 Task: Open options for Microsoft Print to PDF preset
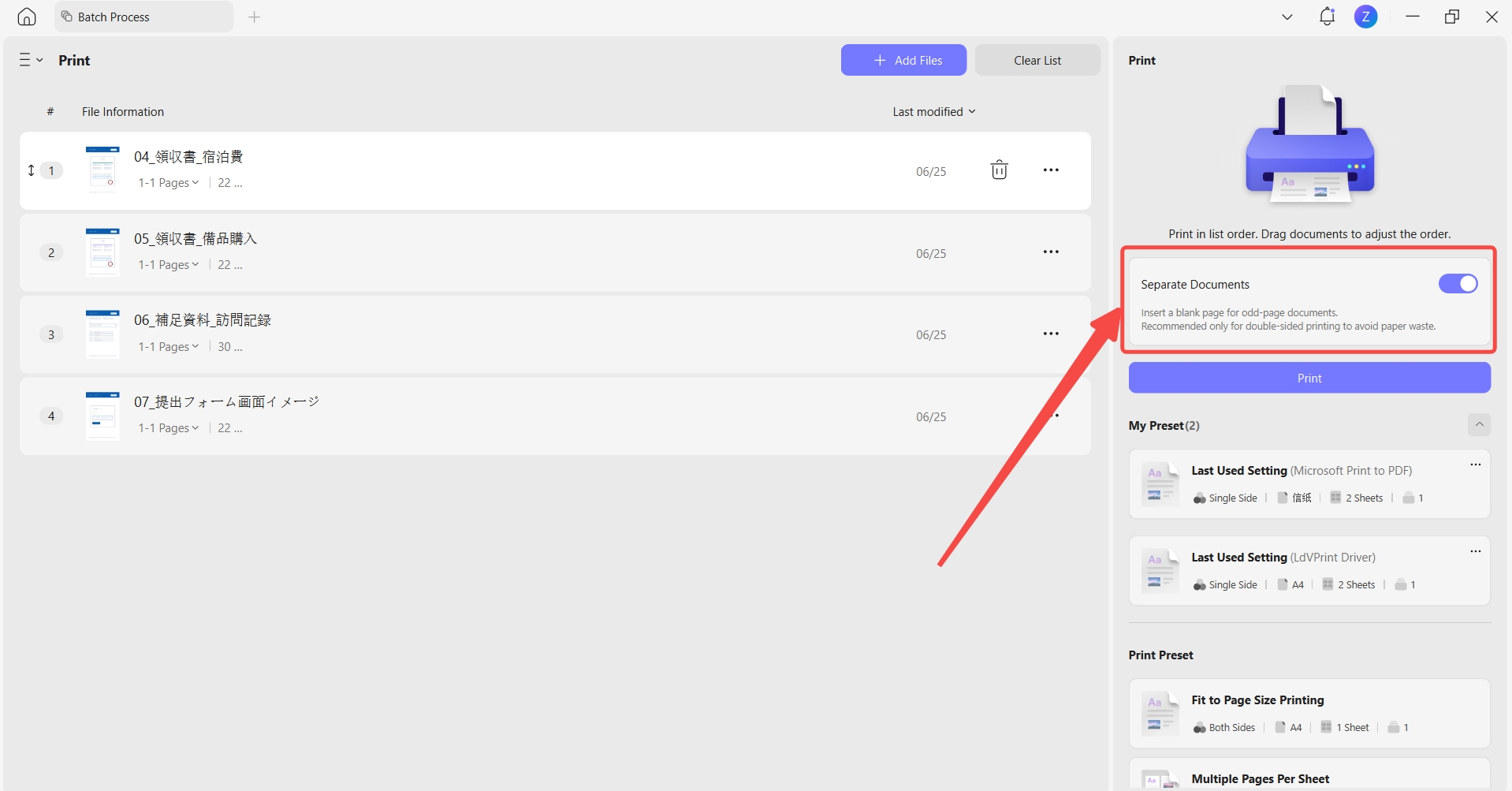(1475, 465)
